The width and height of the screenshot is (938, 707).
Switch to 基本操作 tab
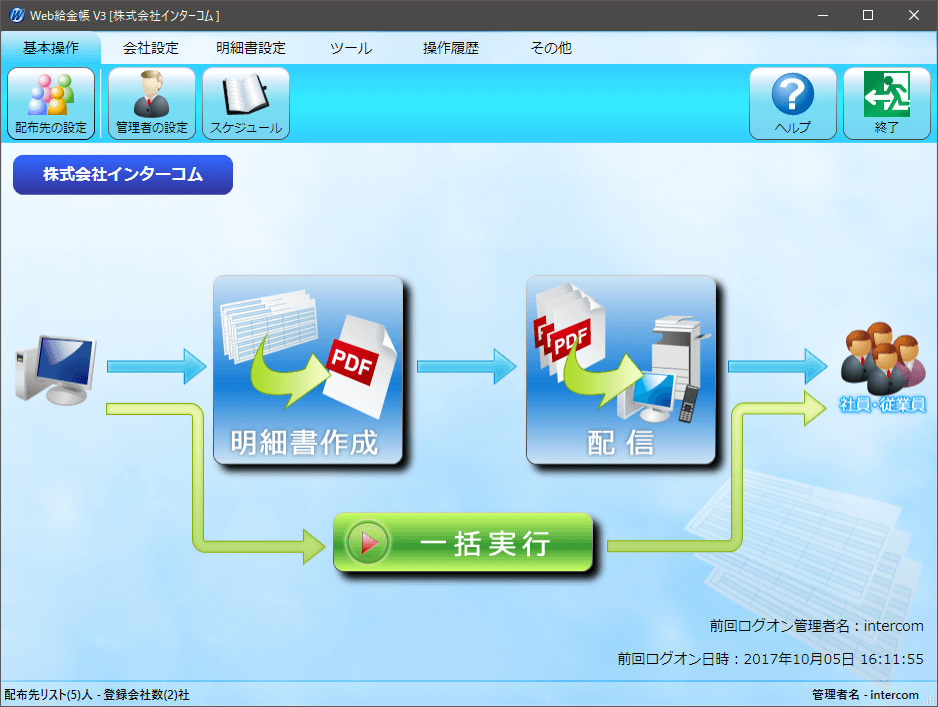pos(51,48)
